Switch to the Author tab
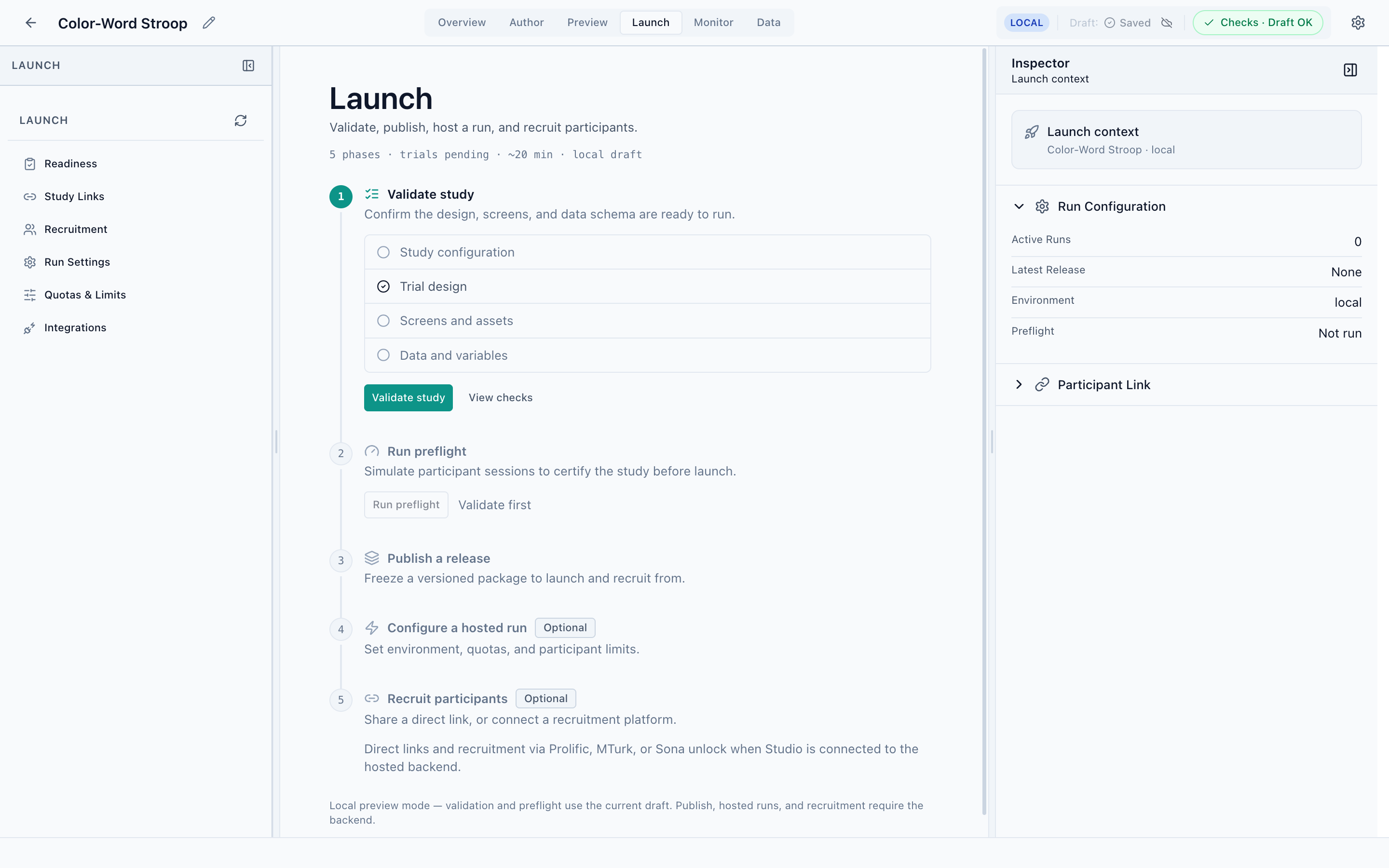Image resolution: width=1389 pixels, height=868 pixels. [526, 22]
